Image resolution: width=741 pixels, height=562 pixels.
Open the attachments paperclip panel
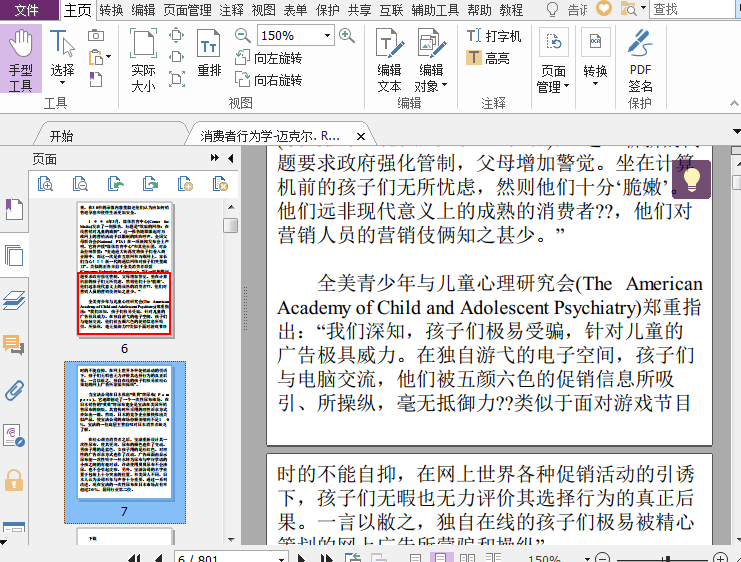coord(14,389)
